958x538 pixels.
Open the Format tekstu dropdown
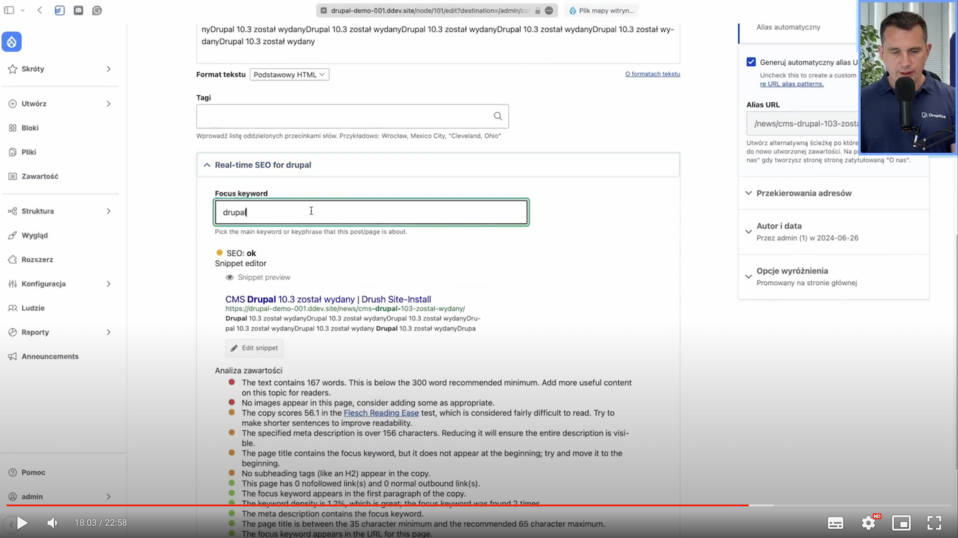point(289,75)
